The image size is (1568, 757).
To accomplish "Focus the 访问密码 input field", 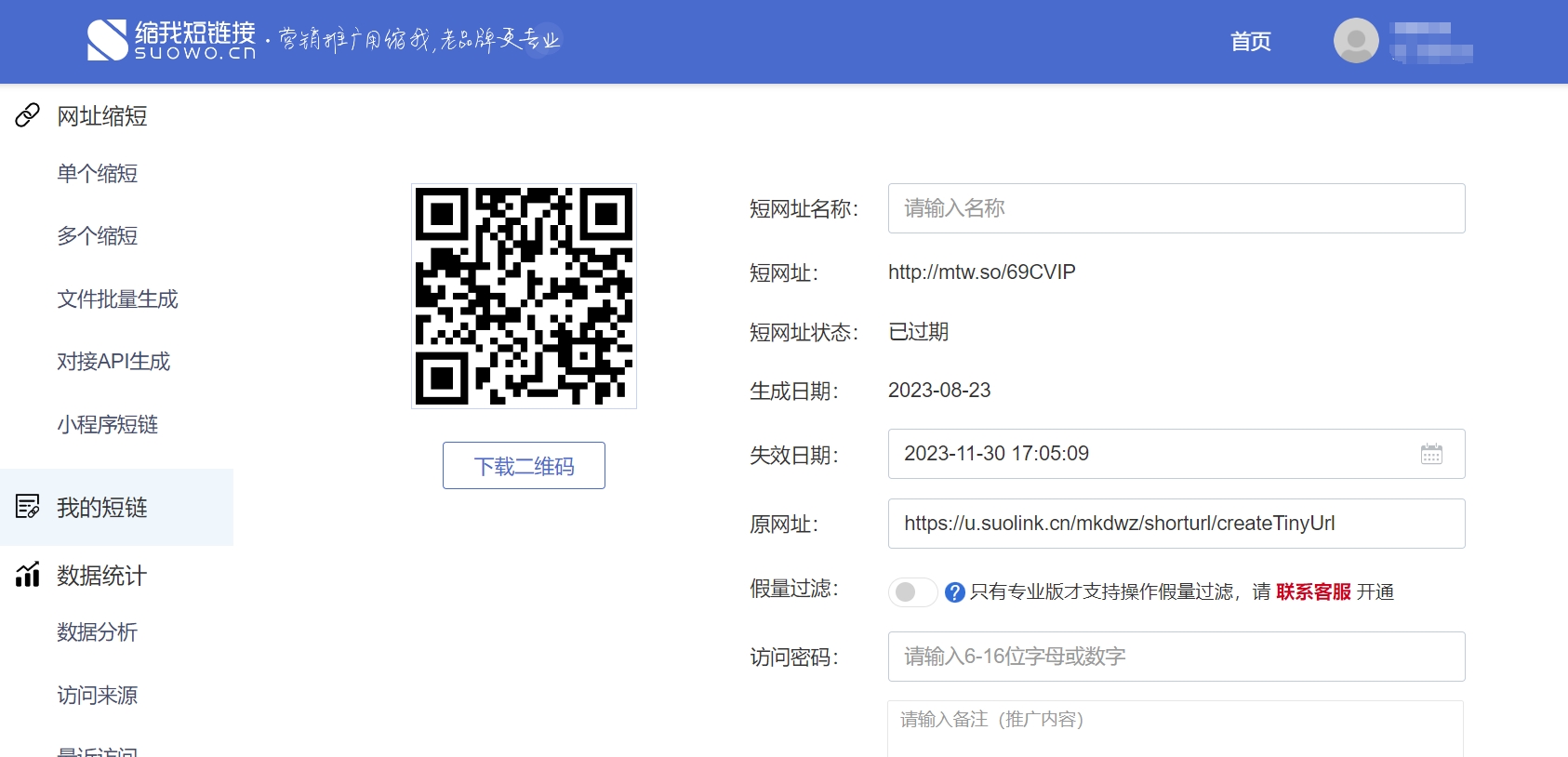I will tap(1176, 657).
